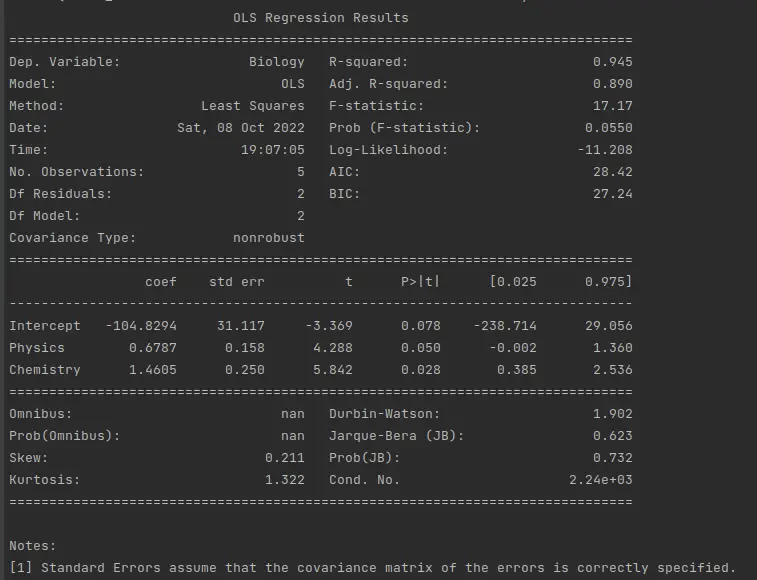Image resolution: width=757 pixels, height=580 pixels.
Task: Click the 'Notes:' heading
Action: (32, 546)
